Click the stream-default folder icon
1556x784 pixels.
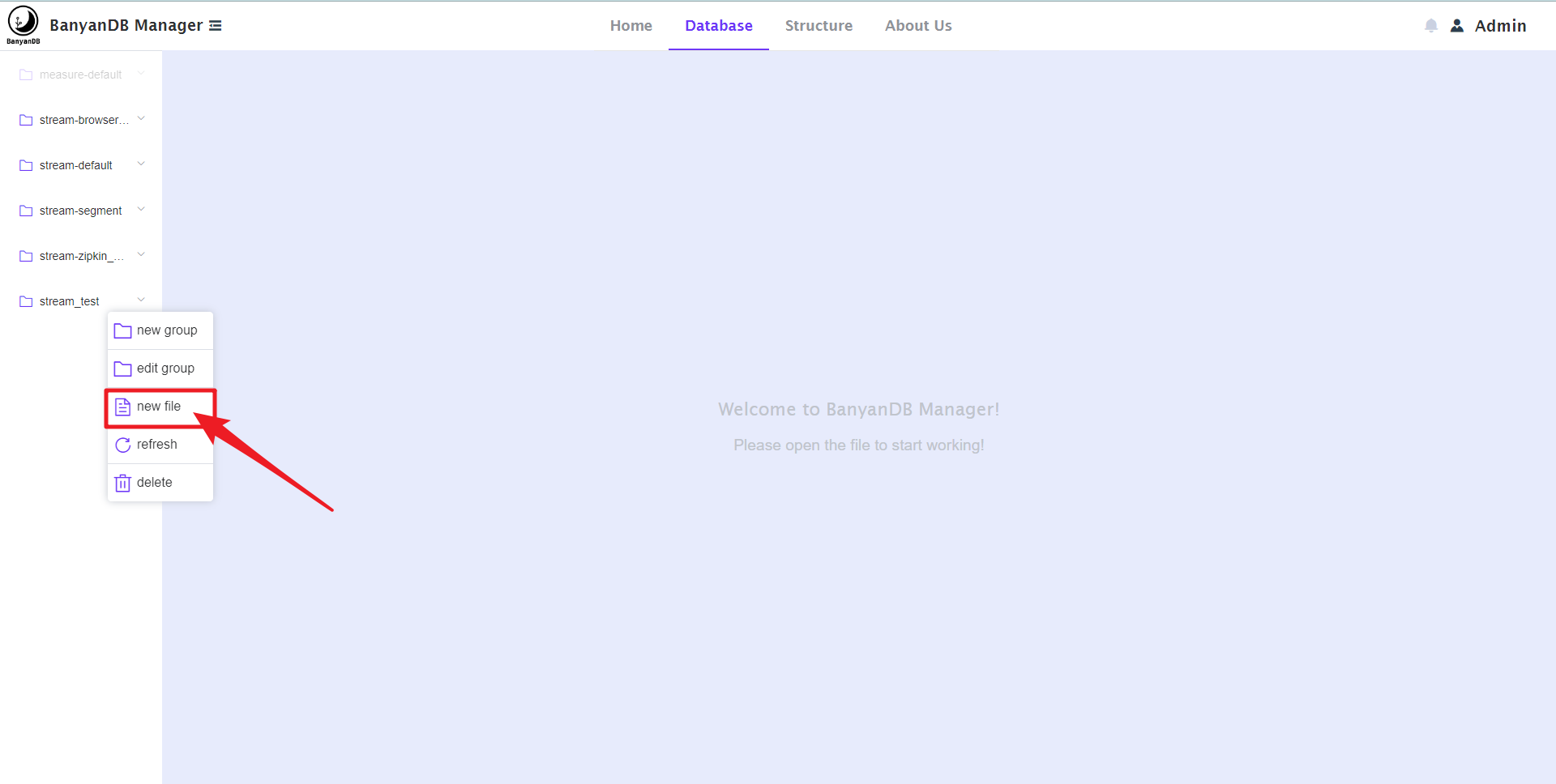(x=26, y=165)
